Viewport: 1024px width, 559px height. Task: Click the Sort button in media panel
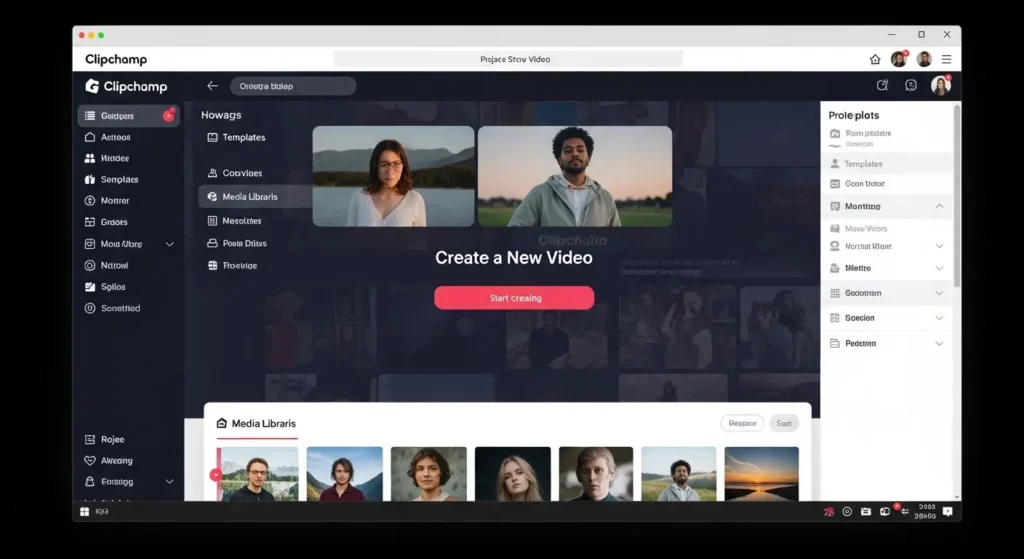(x=784, y=423)
